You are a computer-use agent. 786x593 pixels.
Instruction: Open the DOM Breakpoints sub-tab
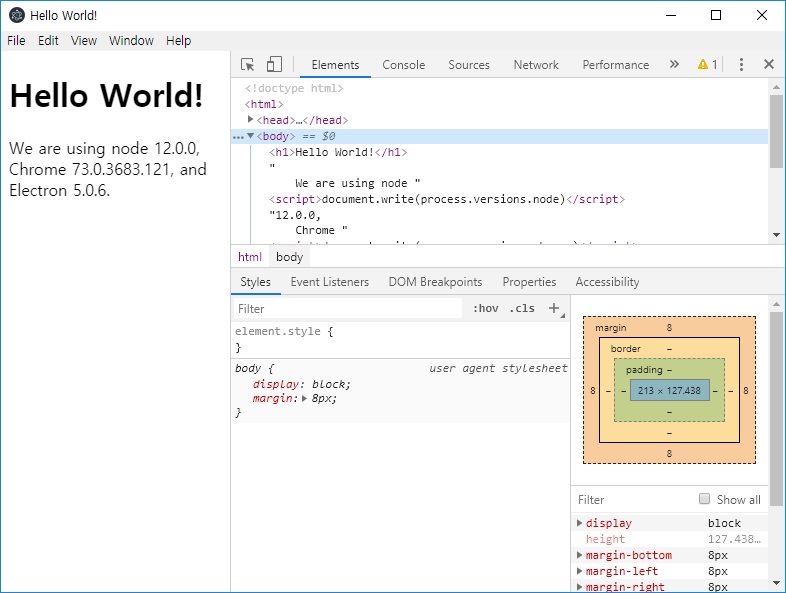435,282
